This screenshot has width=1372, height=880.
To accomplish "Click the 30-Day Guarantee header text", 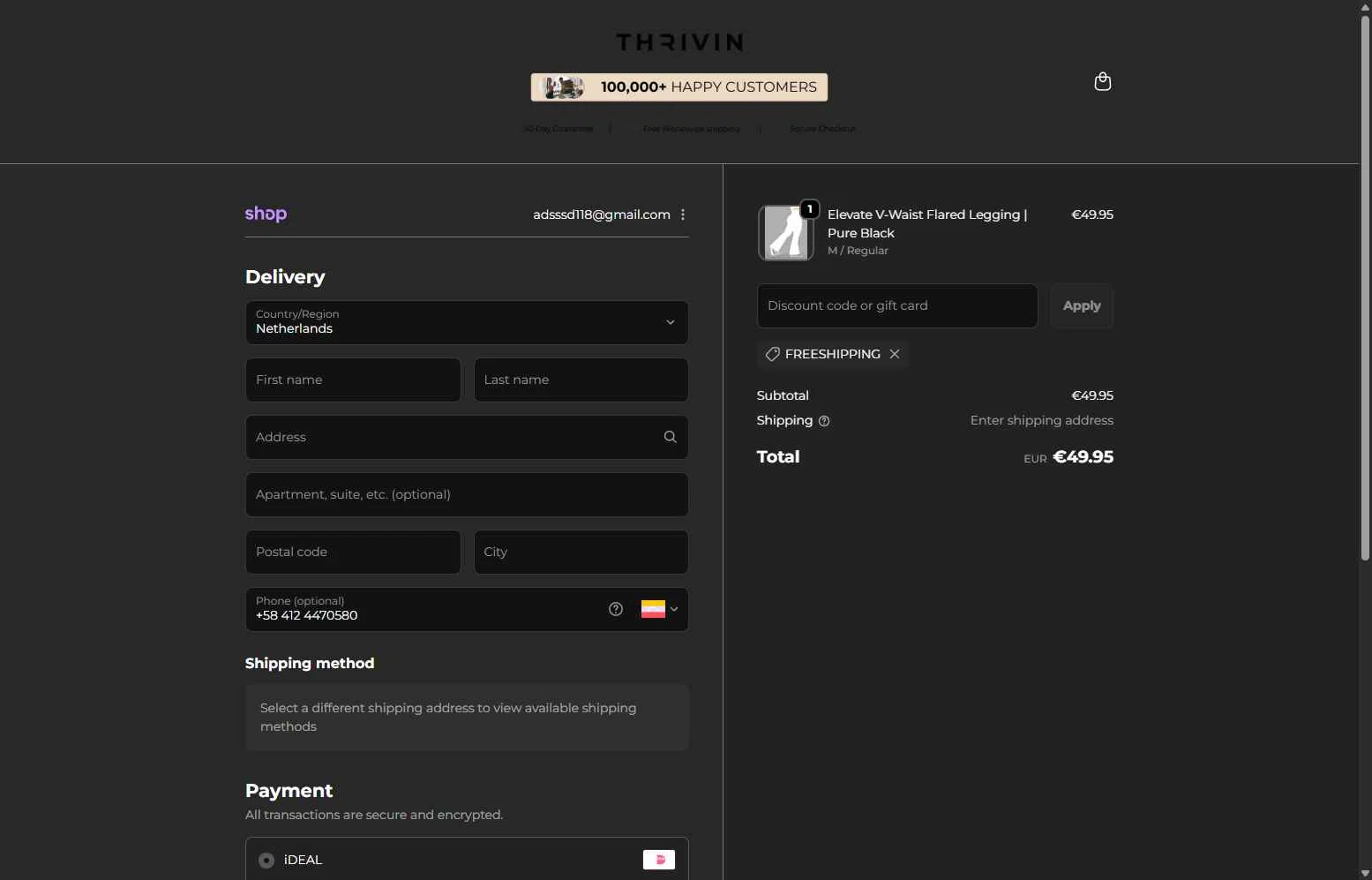I will pyautogui.click(x=558, y=129).
